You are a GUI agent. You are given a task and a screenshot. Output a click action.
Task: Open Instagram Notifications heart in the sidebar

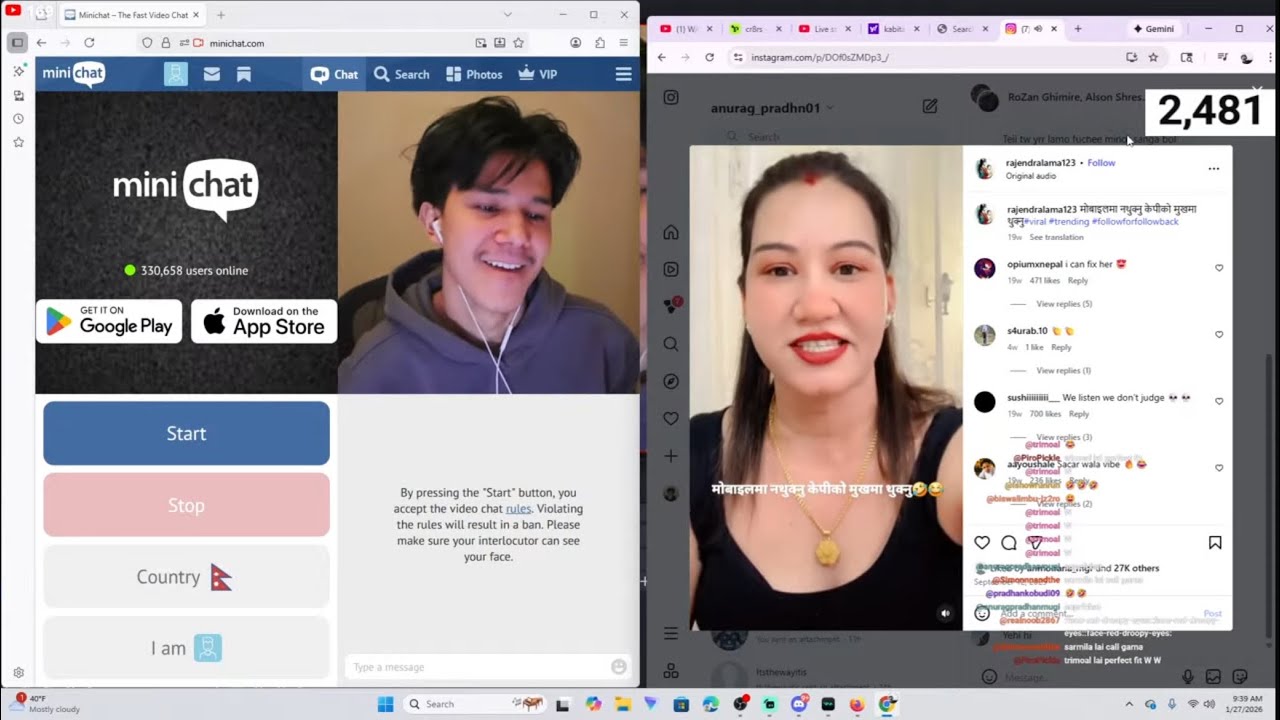pos(671,418)
